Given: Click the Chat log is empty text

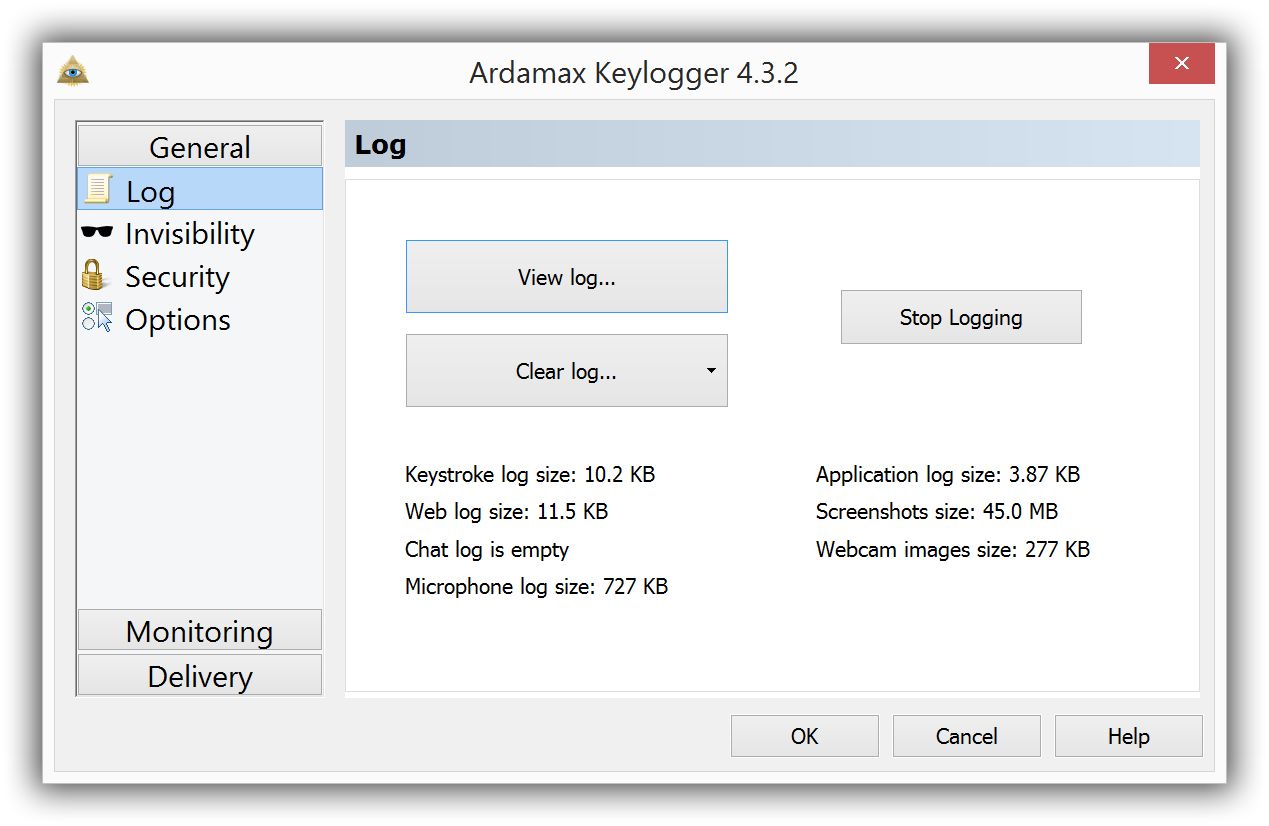Looking at the screenshot, I should click(x=487, y=549).
